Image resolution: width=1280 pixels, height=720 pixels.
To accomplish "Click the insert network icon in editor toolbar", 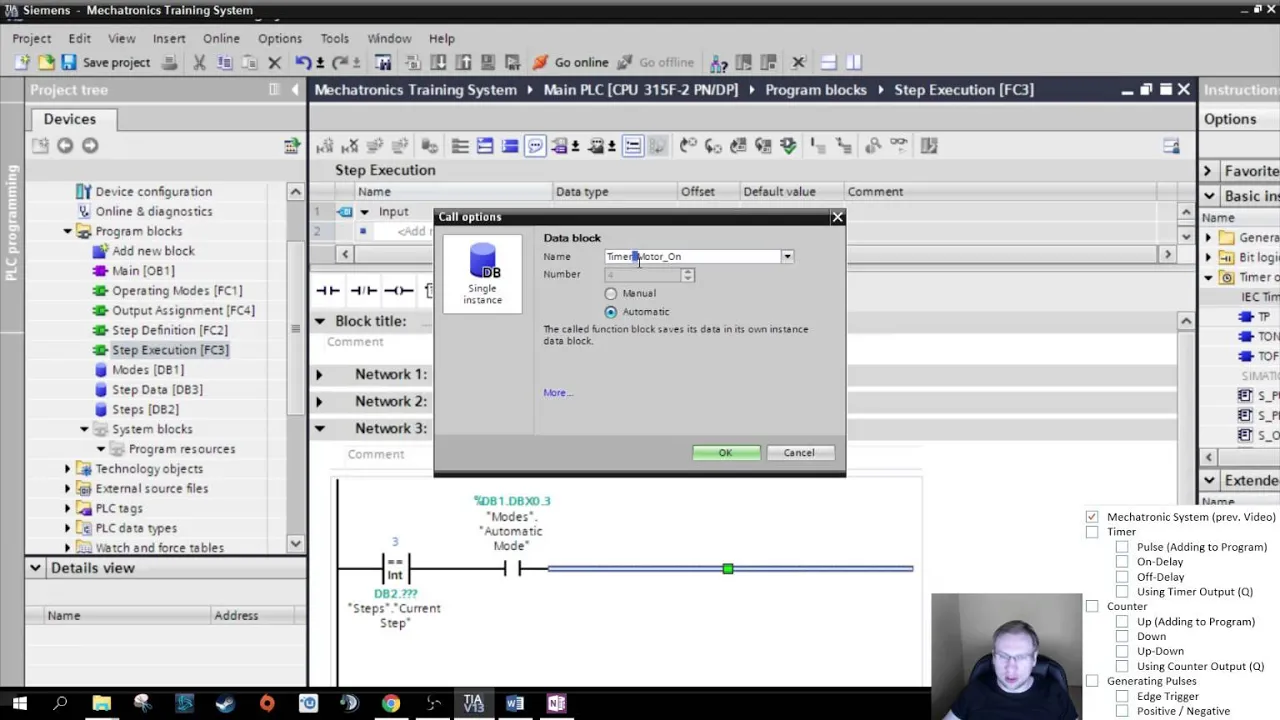I will [325, 146].
